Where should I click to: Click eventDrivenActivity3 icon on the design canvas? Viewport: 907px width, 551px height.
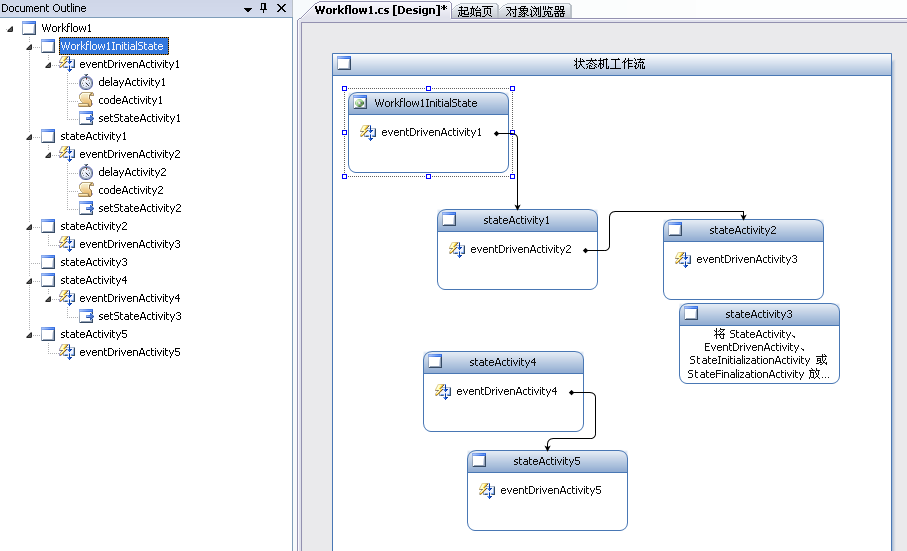pos(683,259)
